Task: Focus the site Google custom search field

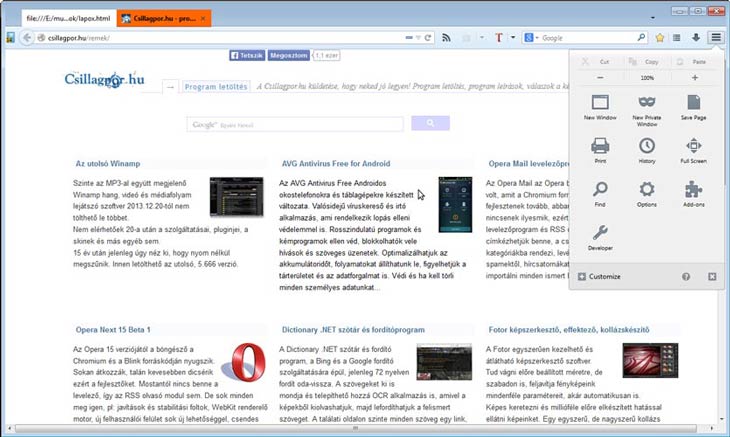Action: click(x=295, y=124)
